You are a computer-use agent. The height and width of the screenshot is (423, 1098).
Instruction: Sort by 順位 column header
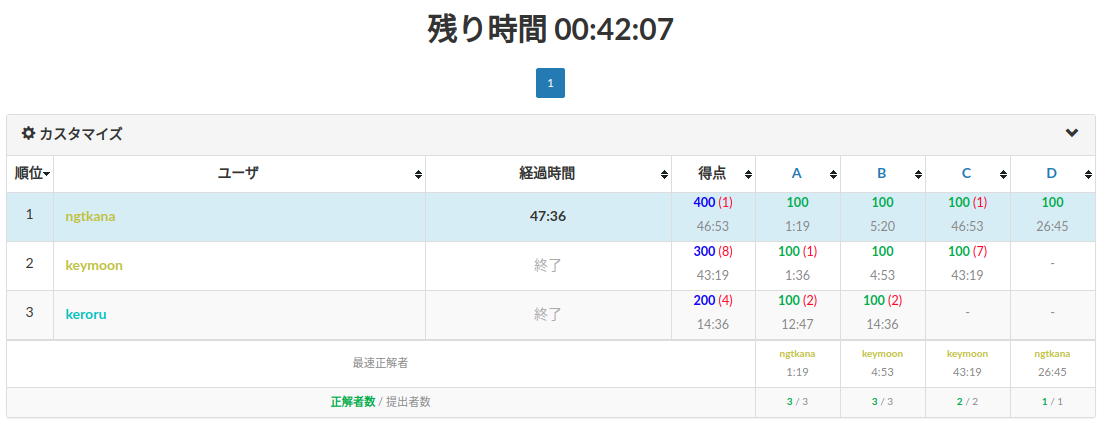coord(32,174)
